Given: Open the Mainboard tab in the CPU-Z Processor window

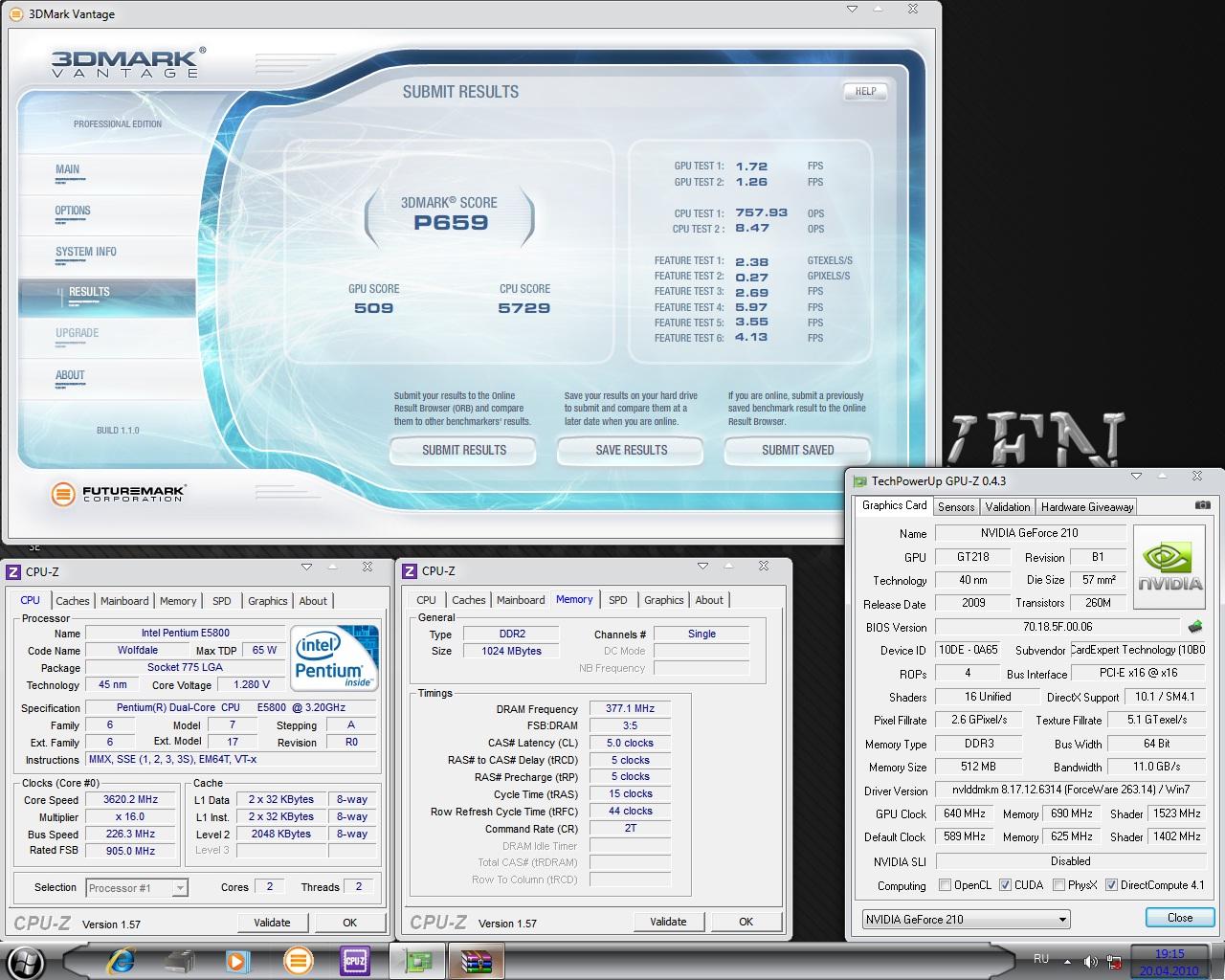Looking at the screenshot, I should [x=124, y=601].
